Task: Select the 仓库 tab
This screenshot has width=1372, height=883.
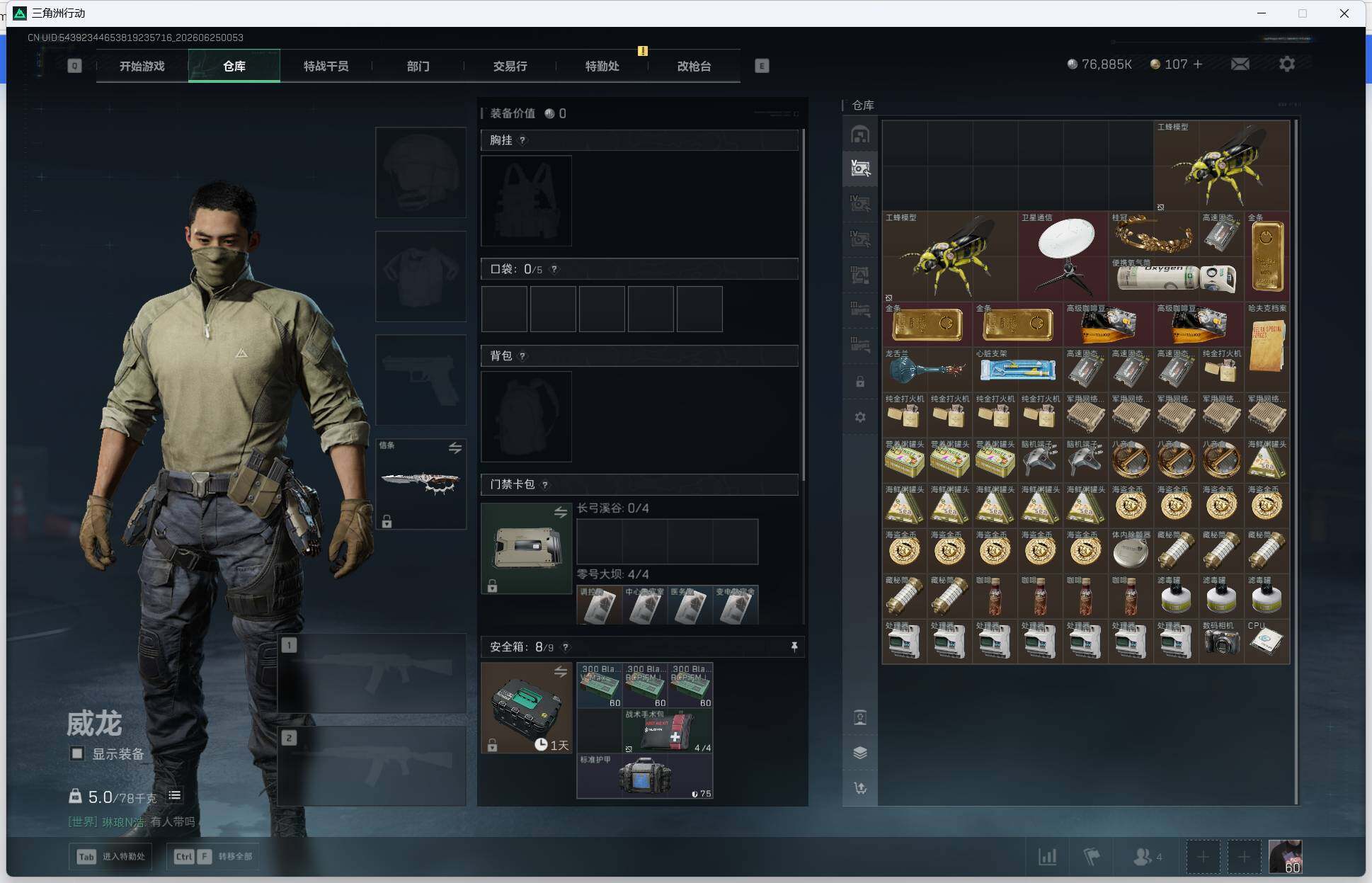Action: tap(234, 66)
